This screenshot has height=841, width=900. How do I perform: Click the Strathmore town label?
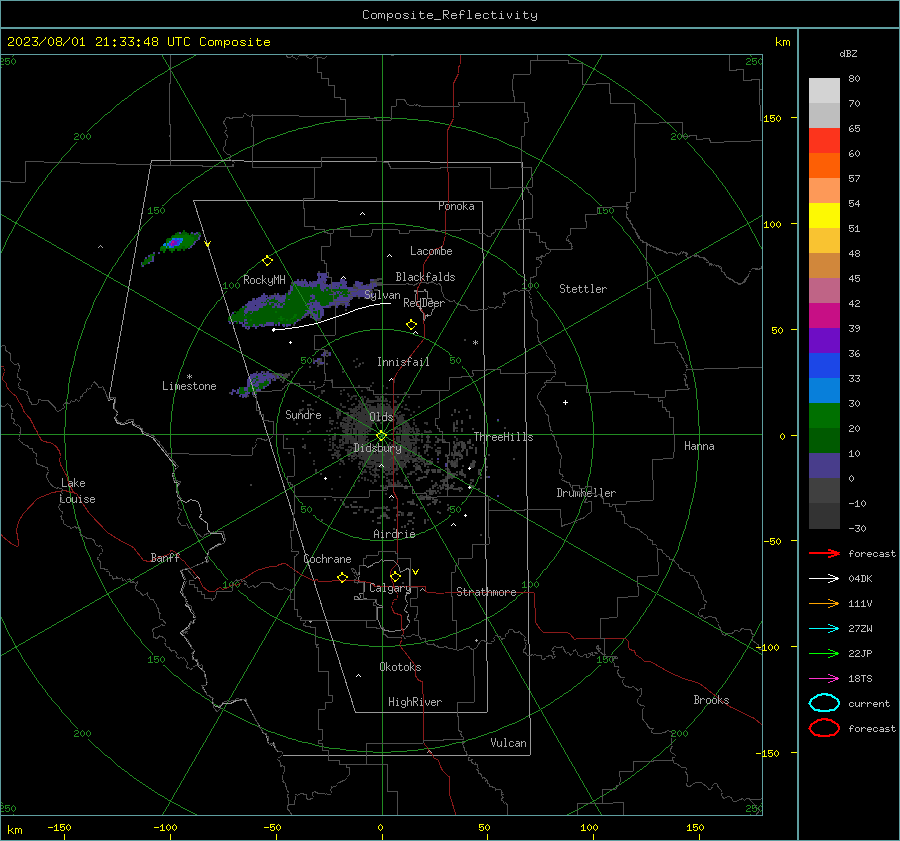coord(486,592)
